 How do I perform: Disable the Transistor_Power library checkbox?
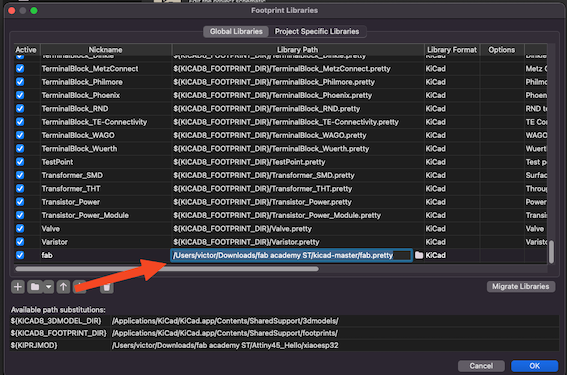tap(20, 202)
